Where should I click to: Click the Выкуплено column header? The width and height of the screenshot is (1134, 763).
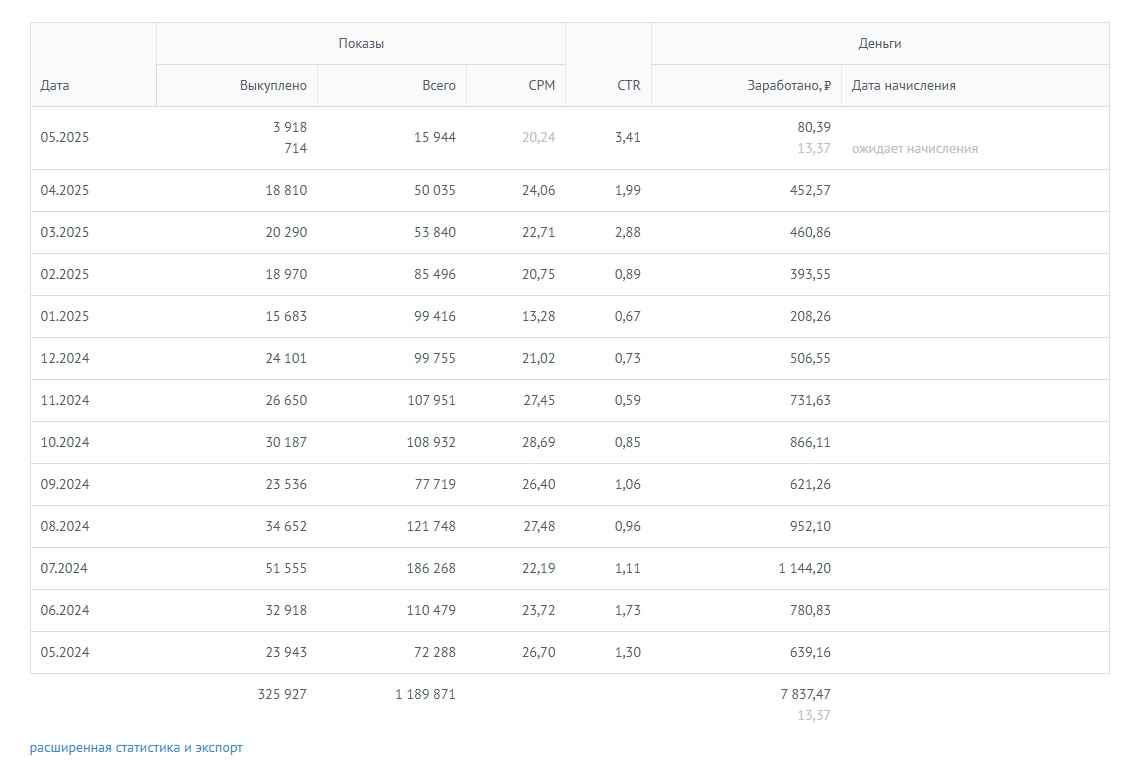coord(273,86)
